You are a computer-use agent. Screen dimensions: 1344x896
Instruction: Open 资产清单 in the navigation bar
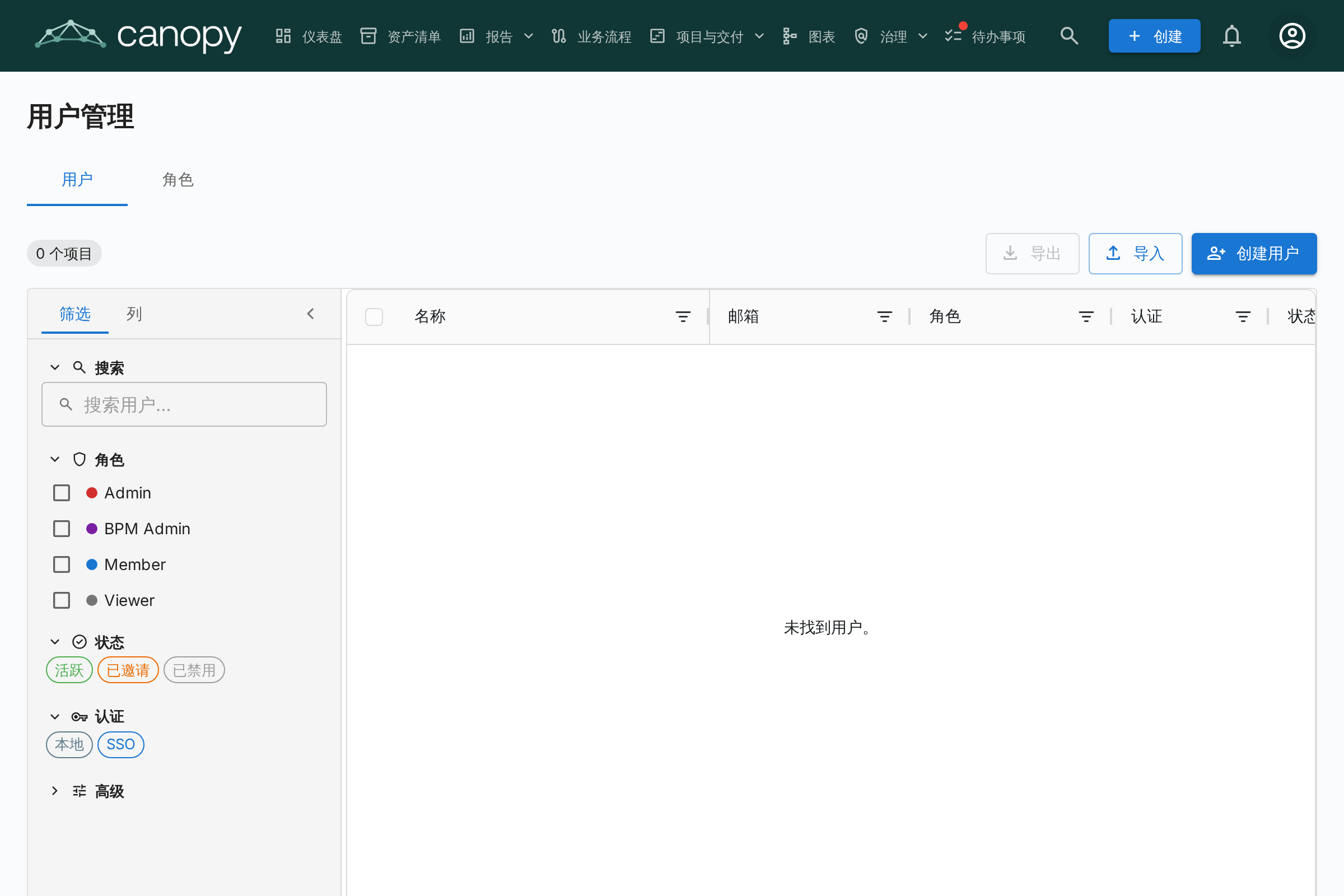point(400,36)
